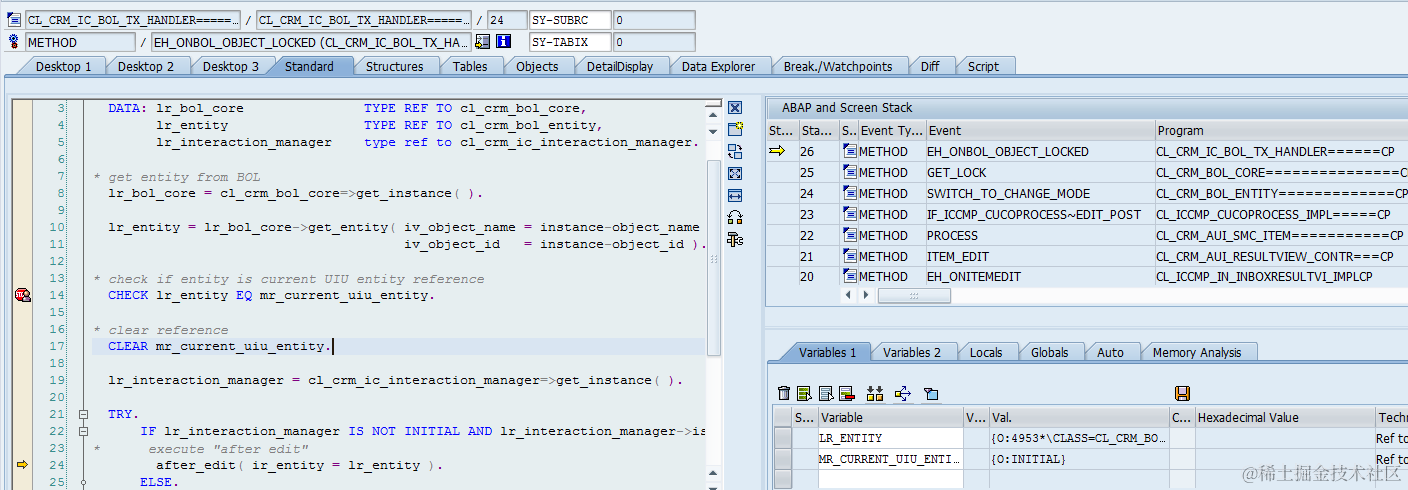Click the third list icon in the Variables toolbar
This screenshot has width=1408, height=490.
coord(826,394)
